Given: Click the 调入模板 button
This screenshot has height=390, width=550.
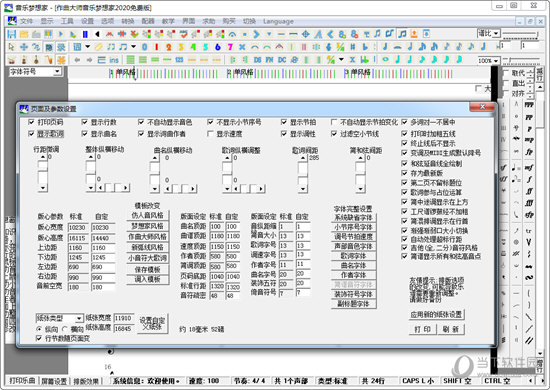Looking at the screenshot, I should (x=148, y=280).
